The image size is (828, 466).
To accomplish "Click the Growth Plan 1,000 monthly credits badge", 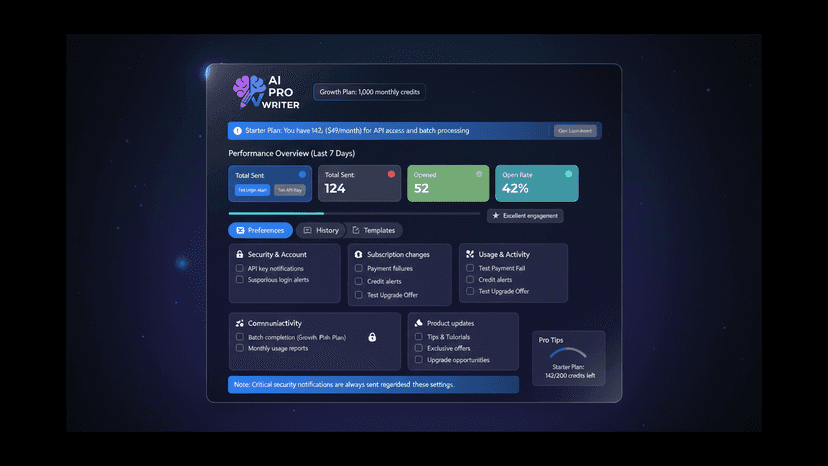I will [370, 92].
